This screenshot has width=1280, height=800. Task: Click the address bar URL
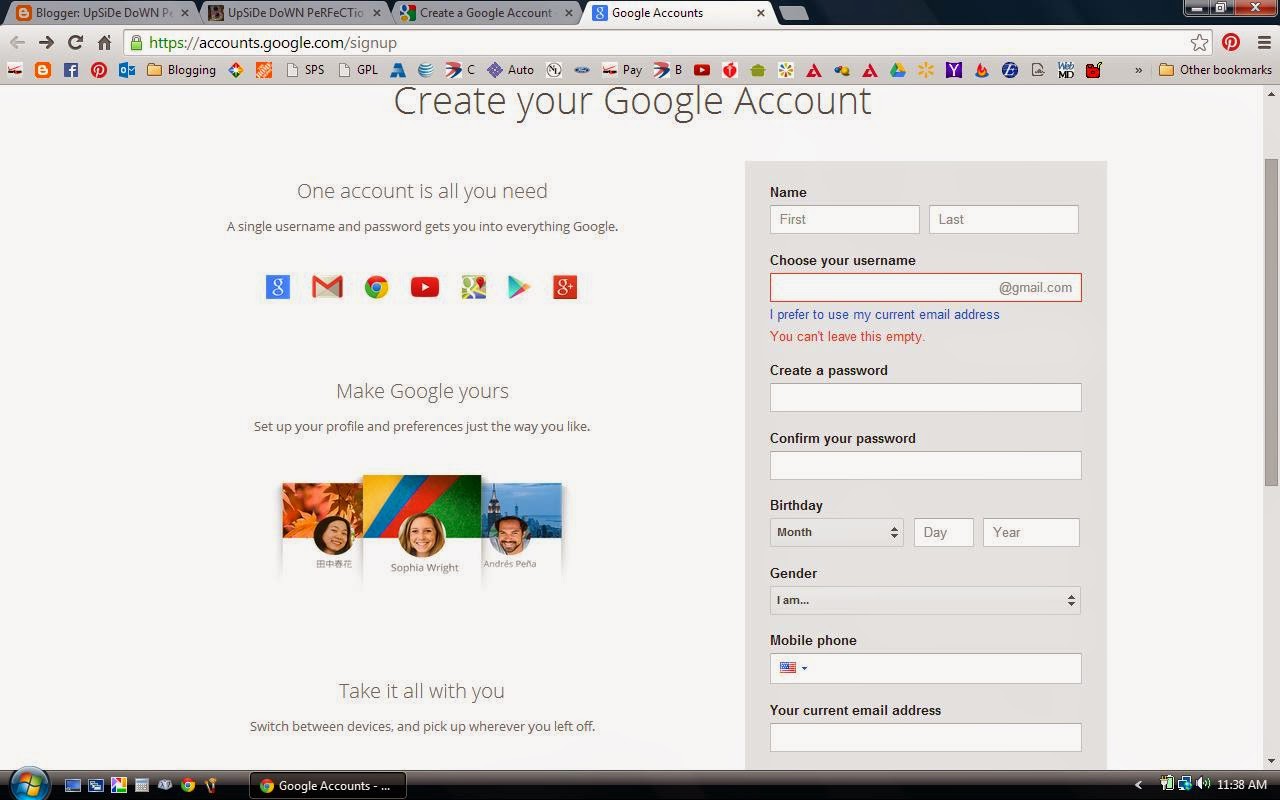tap(273, 42)
